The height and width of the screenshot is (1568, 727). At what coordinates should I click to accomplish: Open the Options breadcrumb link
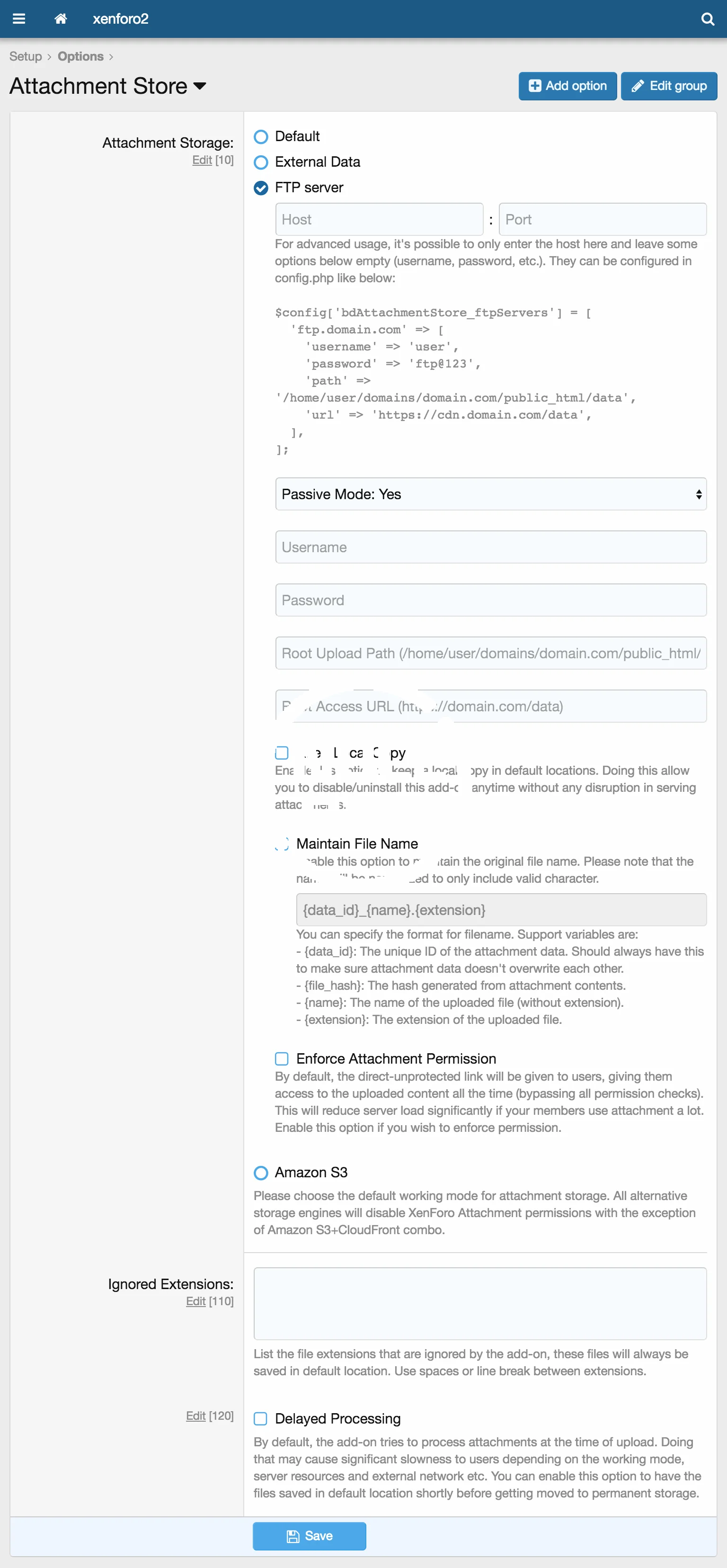pos(80,57)
